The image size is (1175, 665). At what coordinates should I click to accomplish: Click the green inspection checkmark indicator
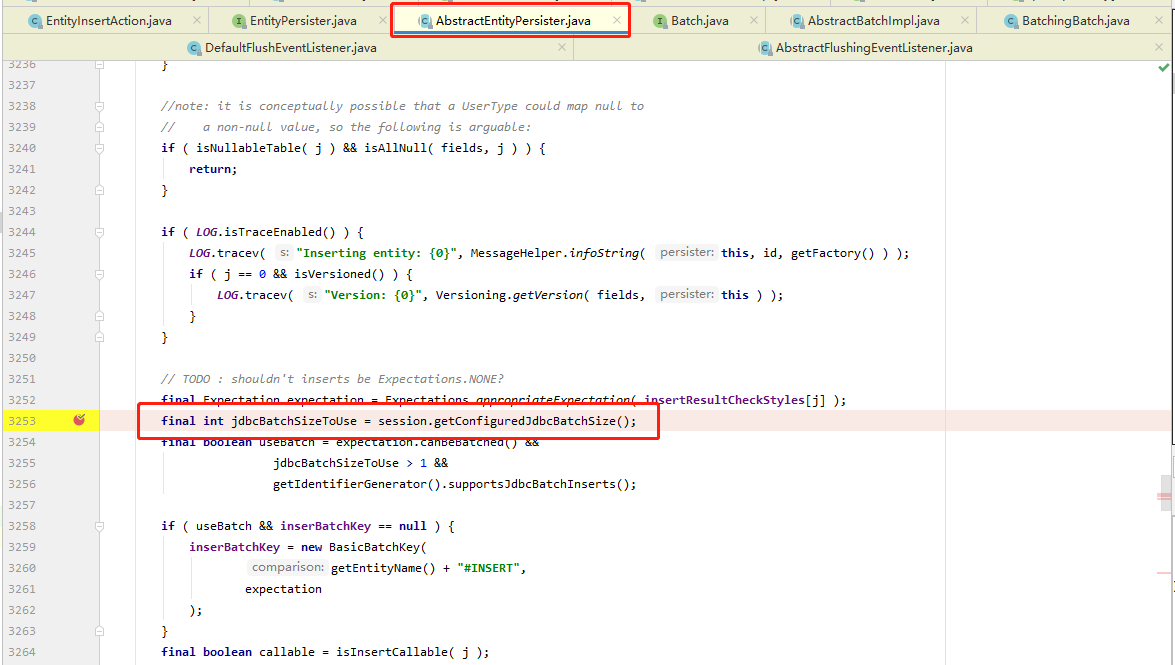[1163, 67]
